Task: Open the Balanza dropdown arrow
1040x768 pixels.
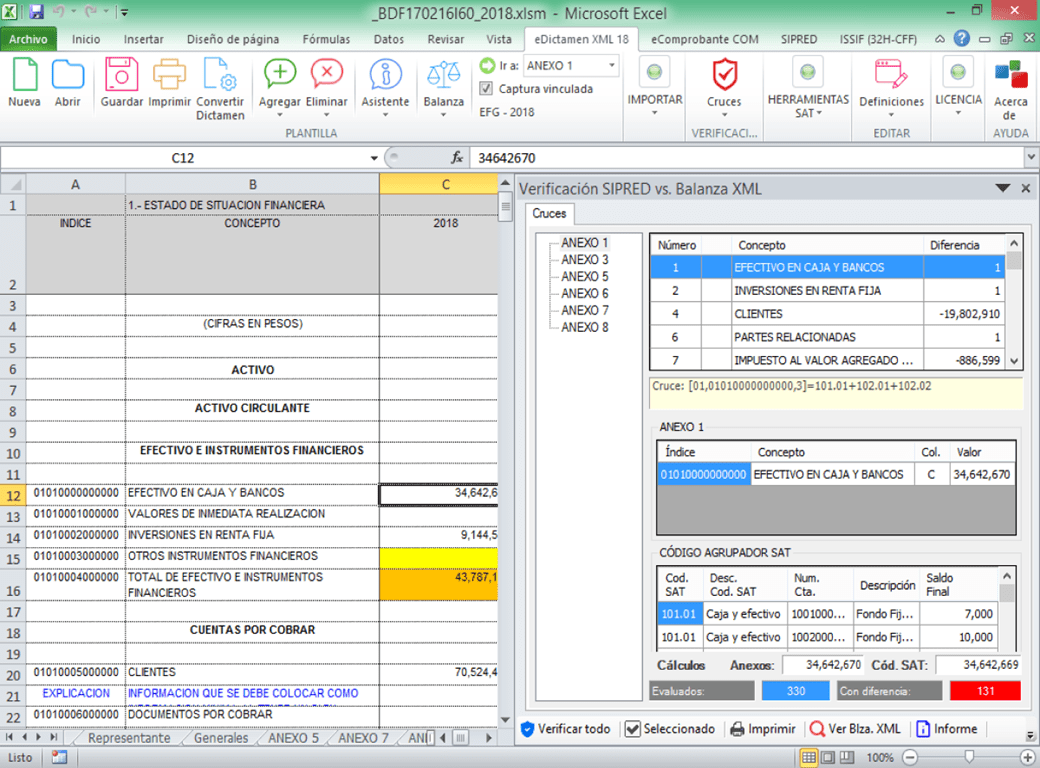Action: 444,115
